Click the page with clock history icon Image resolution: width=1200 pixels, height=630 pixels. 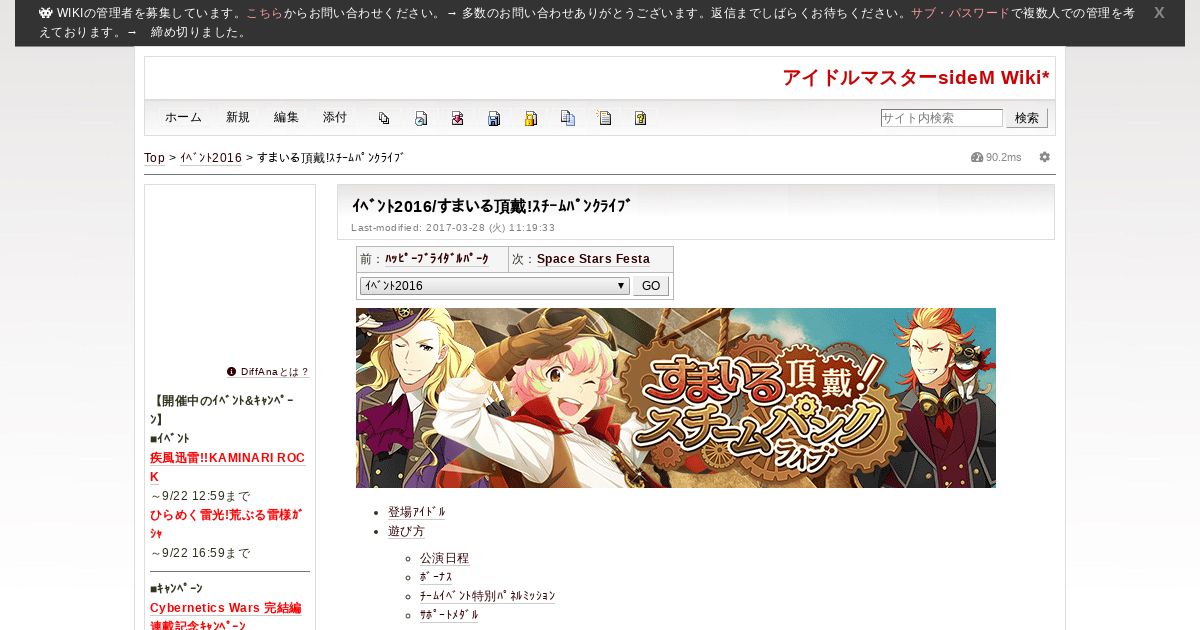click(421, 118)
